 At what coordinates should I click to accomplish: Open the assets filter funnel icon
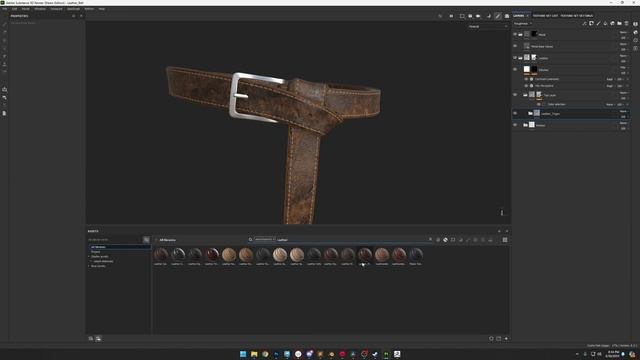[x=146, y=240]
